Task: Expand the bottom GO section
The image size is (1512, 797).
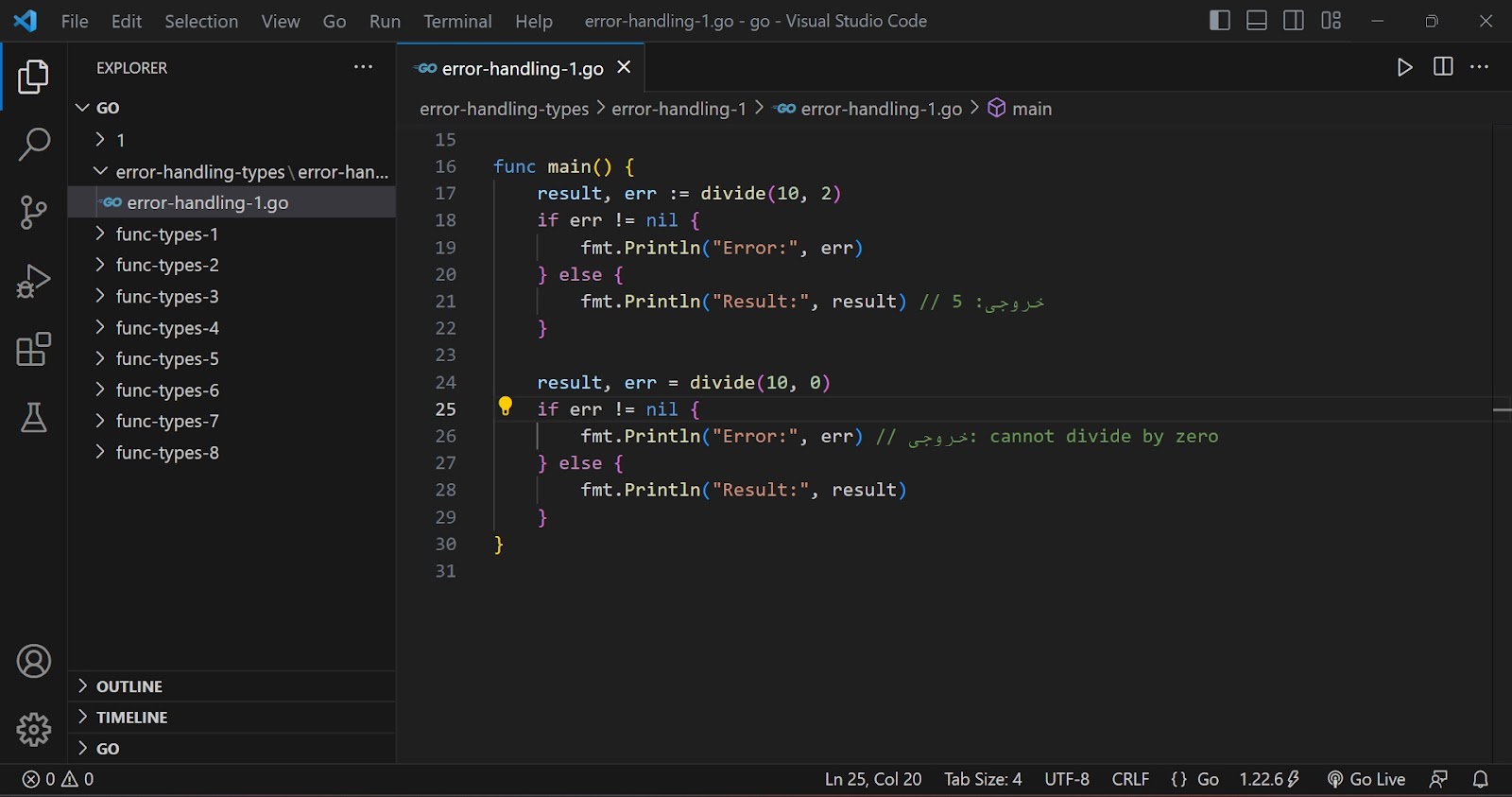Action: point(232,749)
